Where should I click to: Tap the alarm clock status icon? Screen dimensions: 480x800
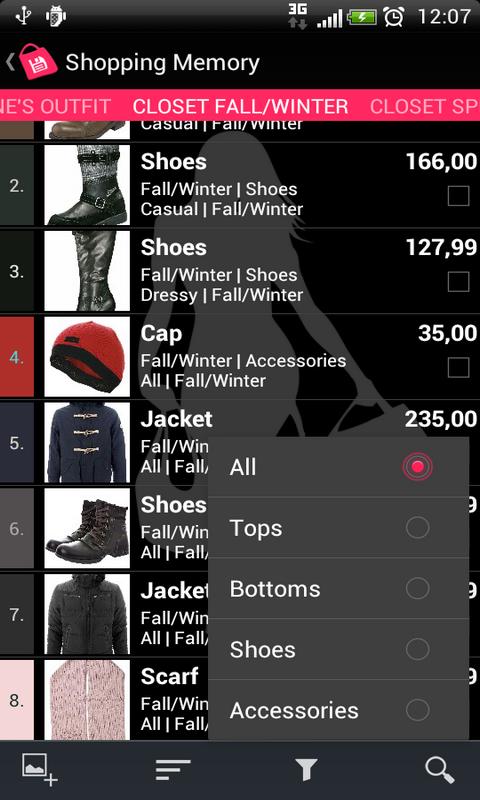[394, 17]
